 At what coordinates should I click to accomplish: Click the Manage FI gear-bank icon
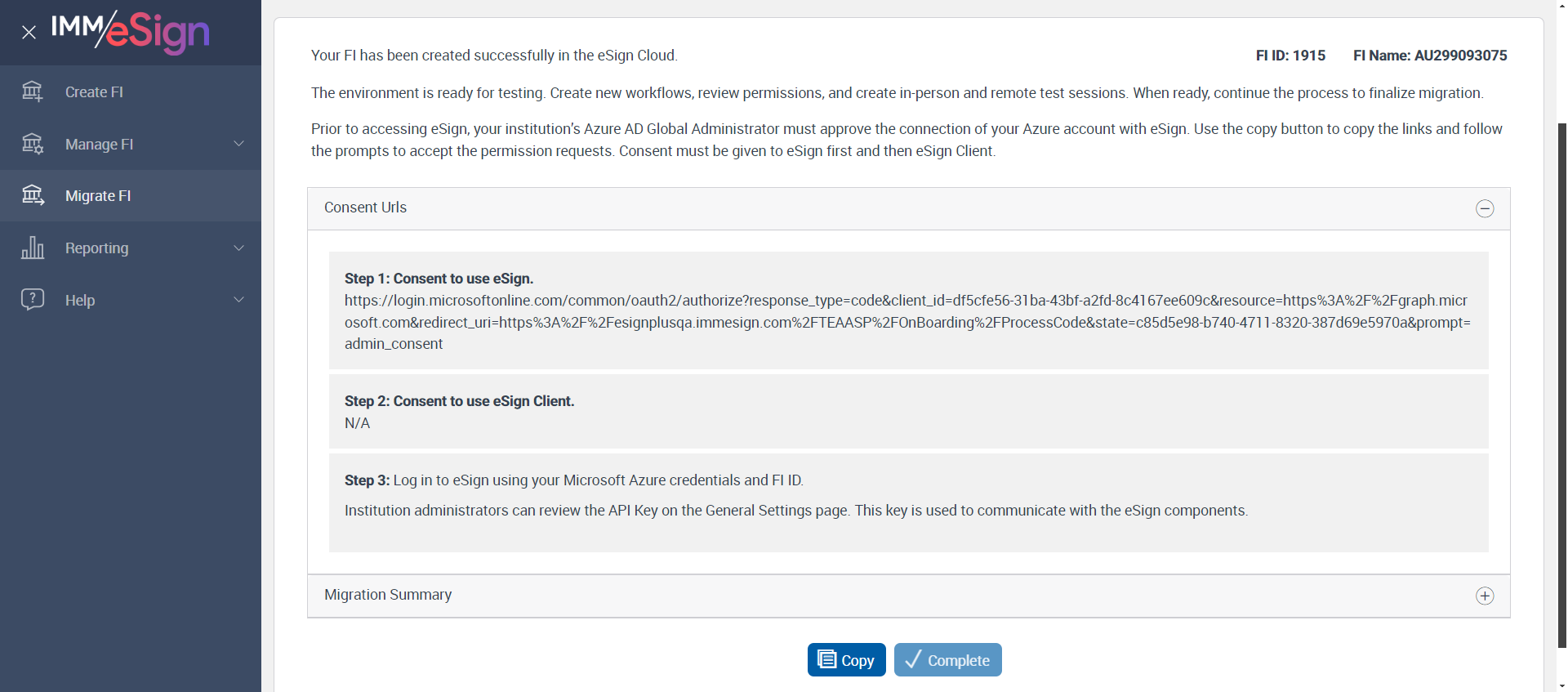(x=33, y=144)
